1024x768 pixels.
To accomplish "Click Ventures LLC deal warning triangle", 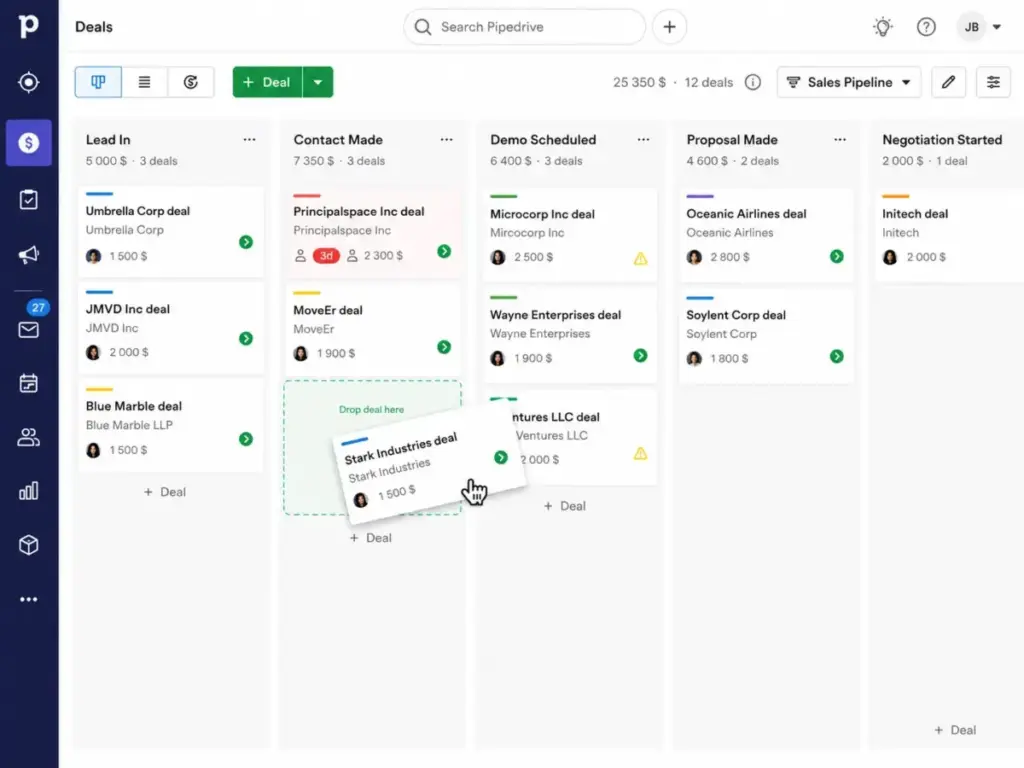I will pos(641,453).
